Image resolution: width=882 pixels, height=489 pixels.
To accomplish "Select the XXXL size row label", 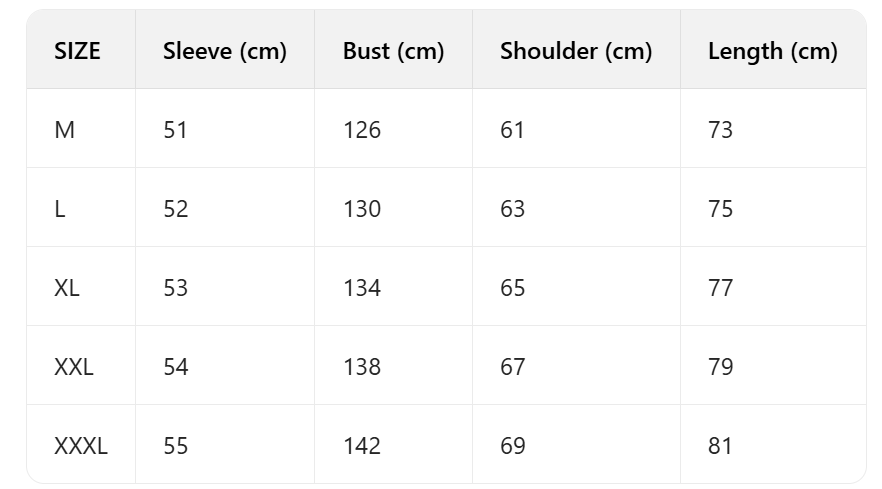I will click(x=81, y=446).
